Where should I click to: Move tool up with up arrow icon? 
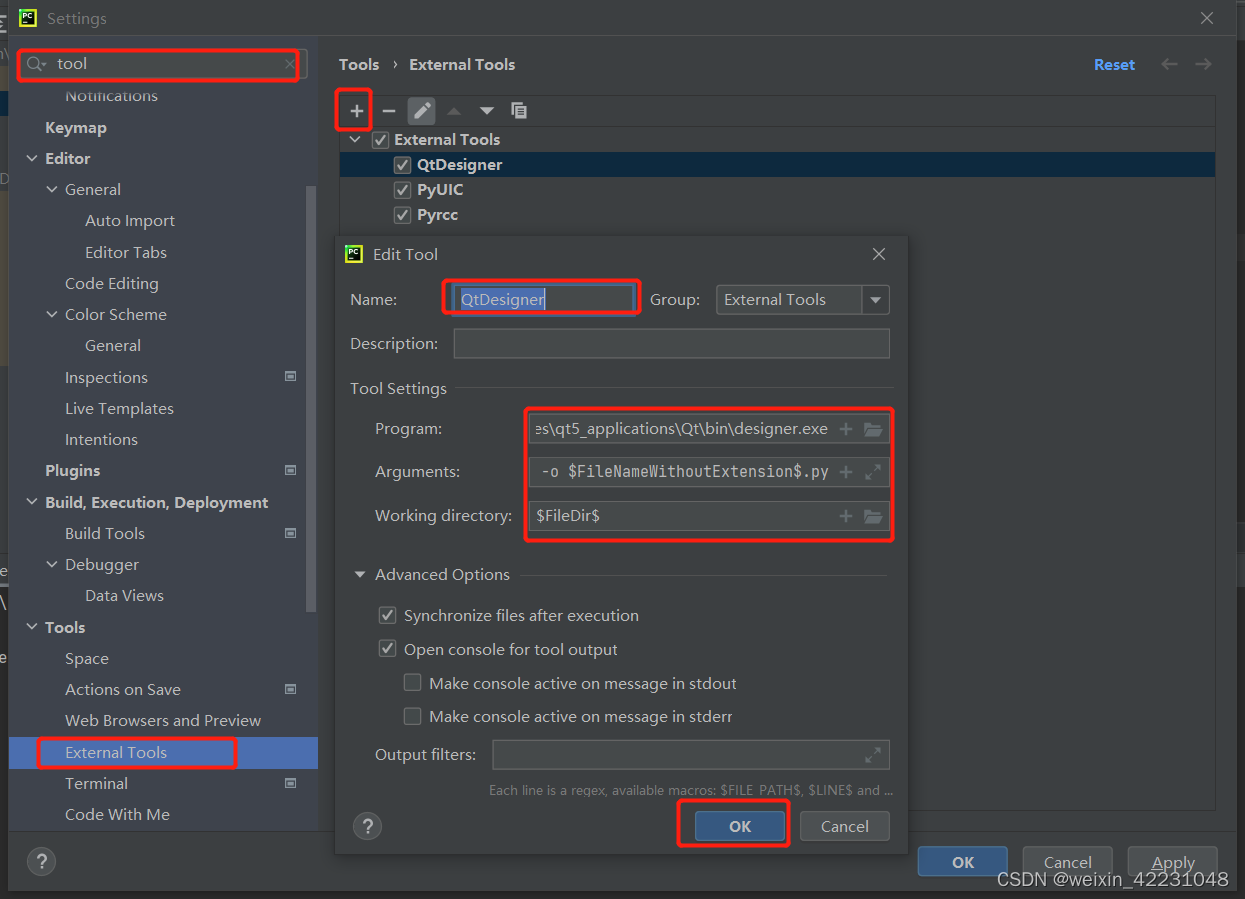tap(454, 111)
